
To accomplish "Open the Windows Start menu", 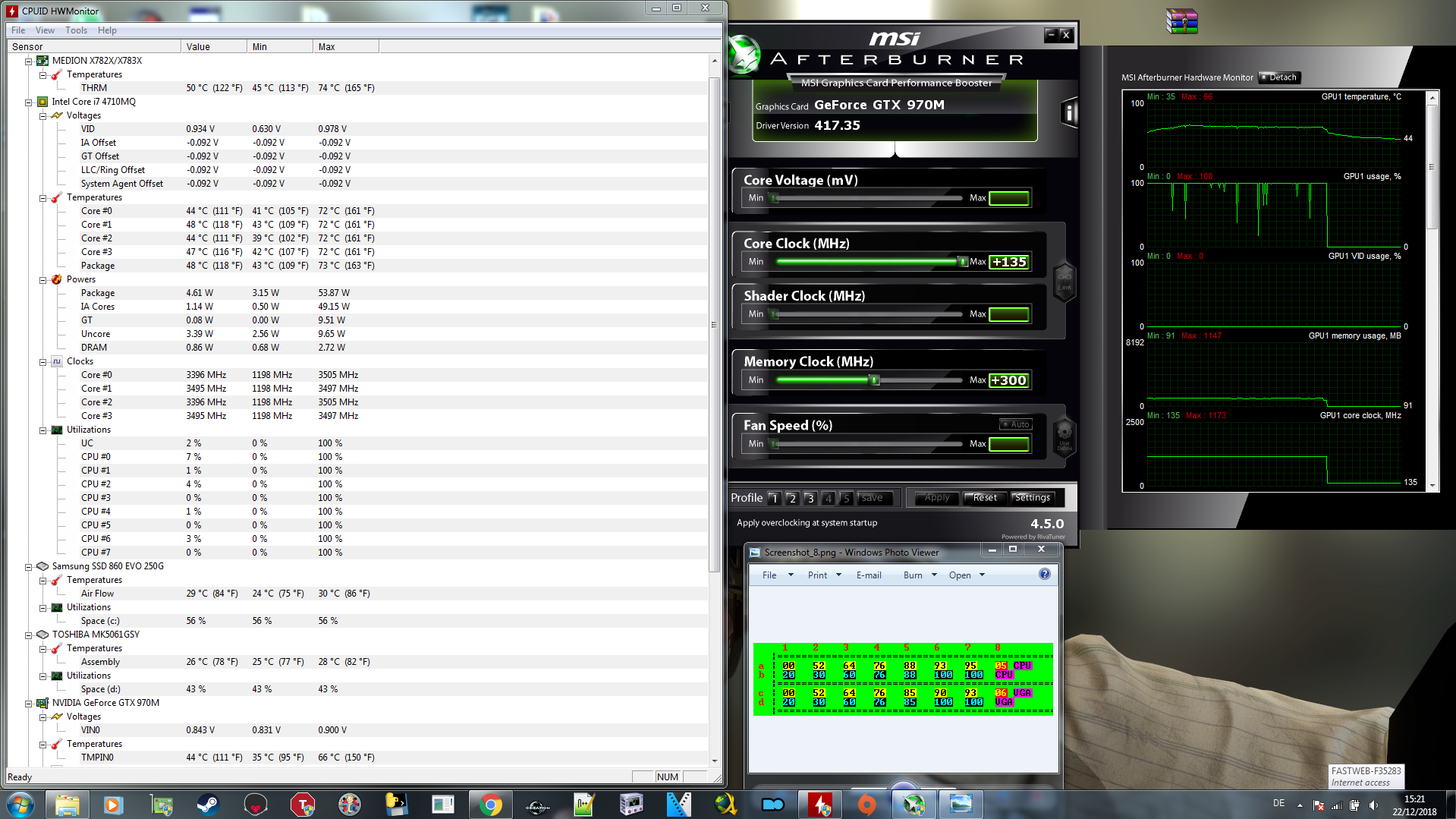I will tap(20, 804).
